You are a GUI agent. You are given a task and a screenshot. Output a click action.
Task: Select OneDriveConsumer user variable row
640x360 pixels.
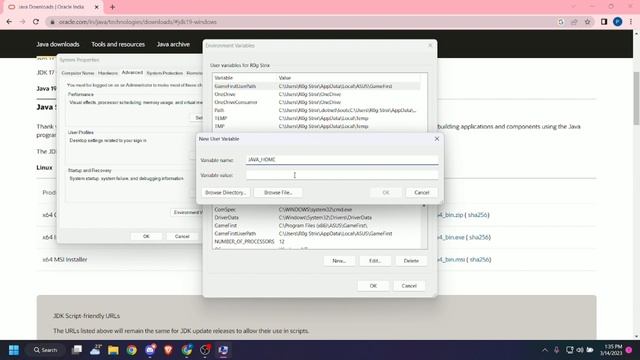(317, 102)
